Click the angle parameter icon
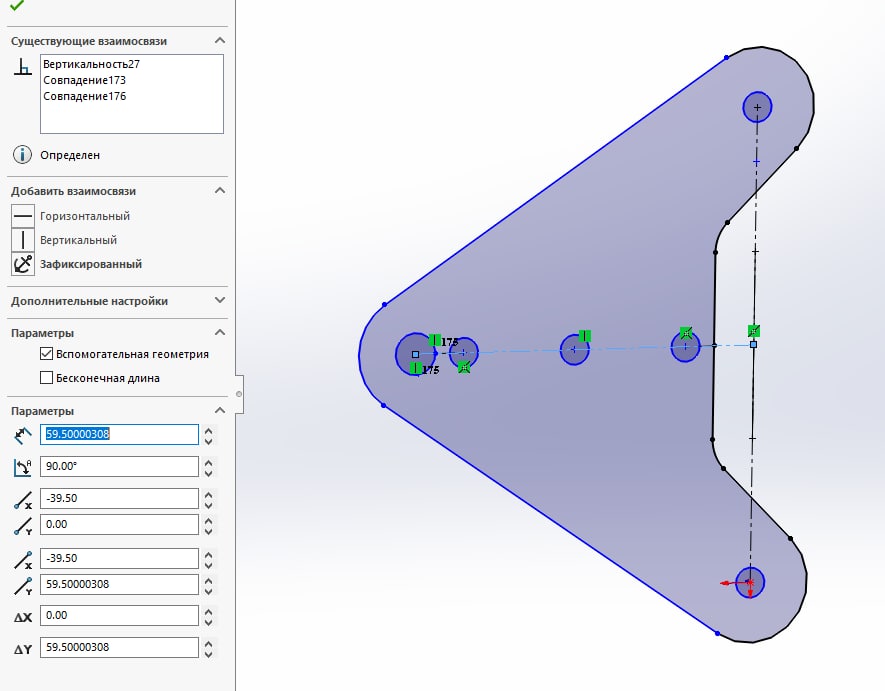Viewport: 885px width, 691px height. pyautogui.click(x=23, y=467)
